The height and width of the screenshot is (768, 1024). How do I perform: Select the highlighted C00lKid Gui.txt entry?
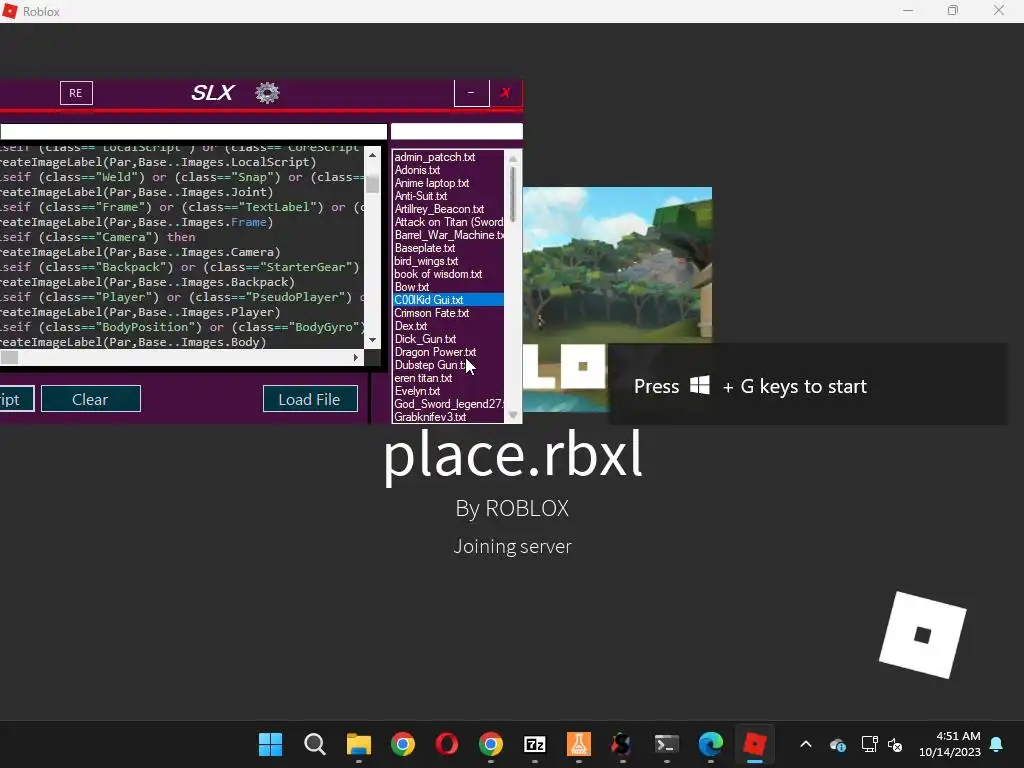click(x=448, y=300)
